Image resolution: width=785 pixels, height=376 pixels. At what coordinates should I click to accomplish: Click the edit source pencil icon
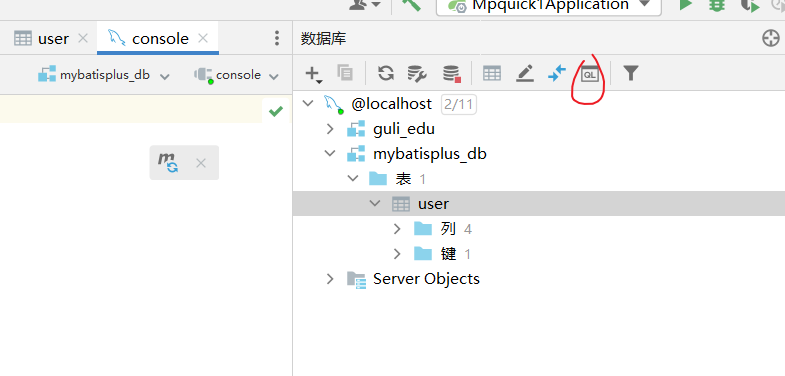(524, 74)
